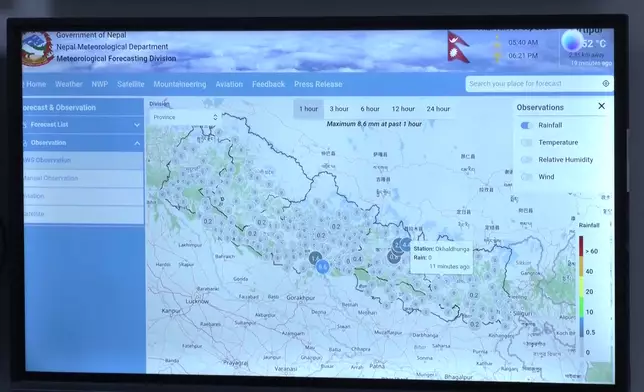Select Manual Observation in sidebar
This screenshot has height=392, width=644.
(x=83, y=178)
